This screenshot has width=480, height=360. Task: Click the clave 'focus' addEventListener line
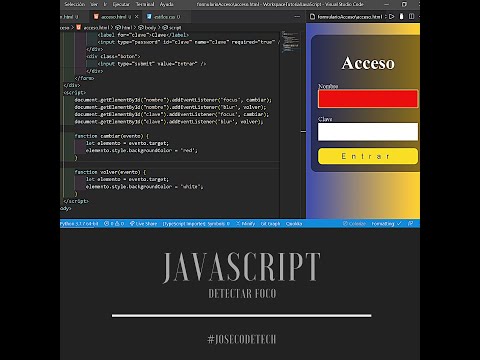[172, 114]
